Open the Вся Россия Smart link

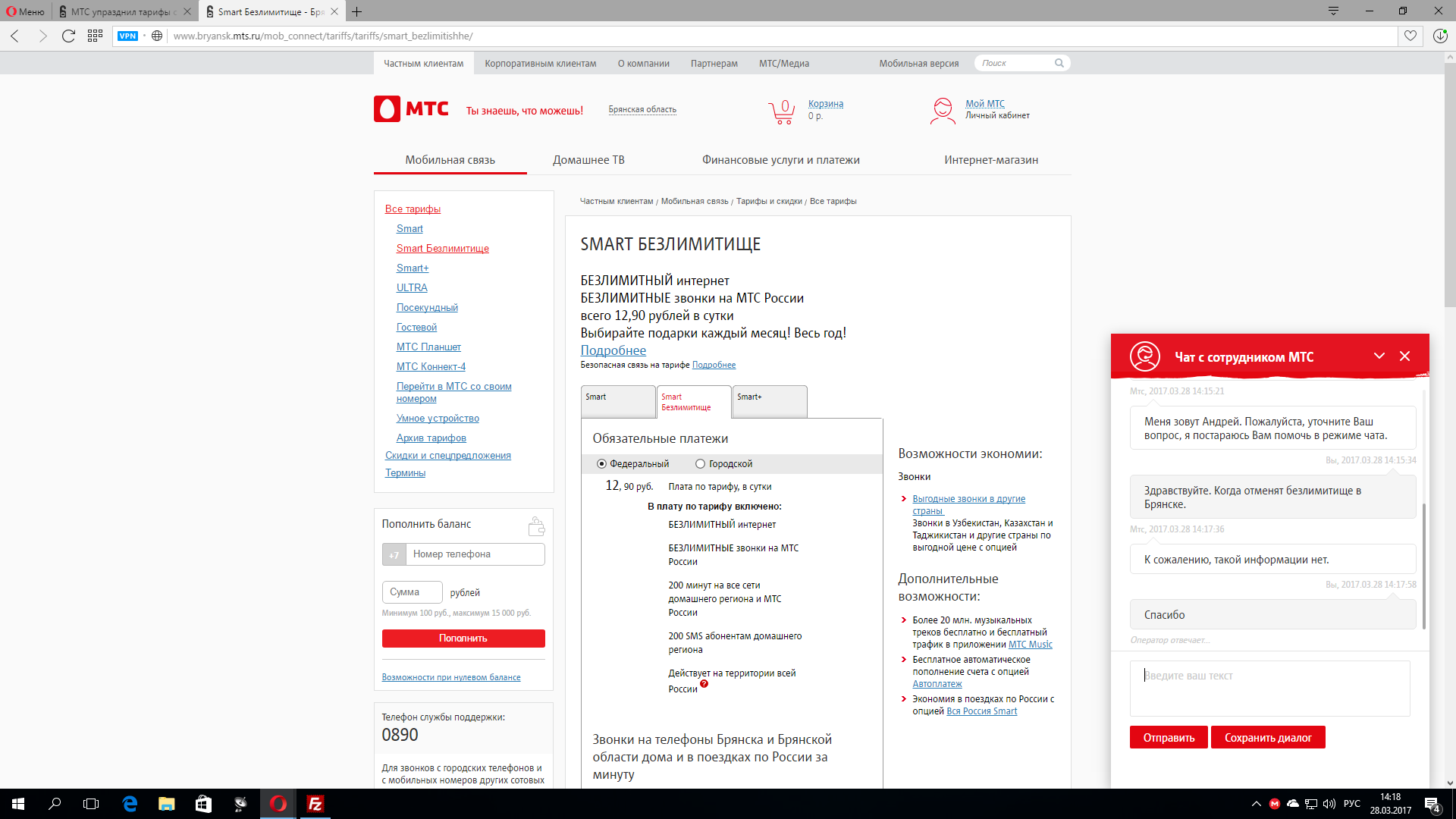coord(982,711)
